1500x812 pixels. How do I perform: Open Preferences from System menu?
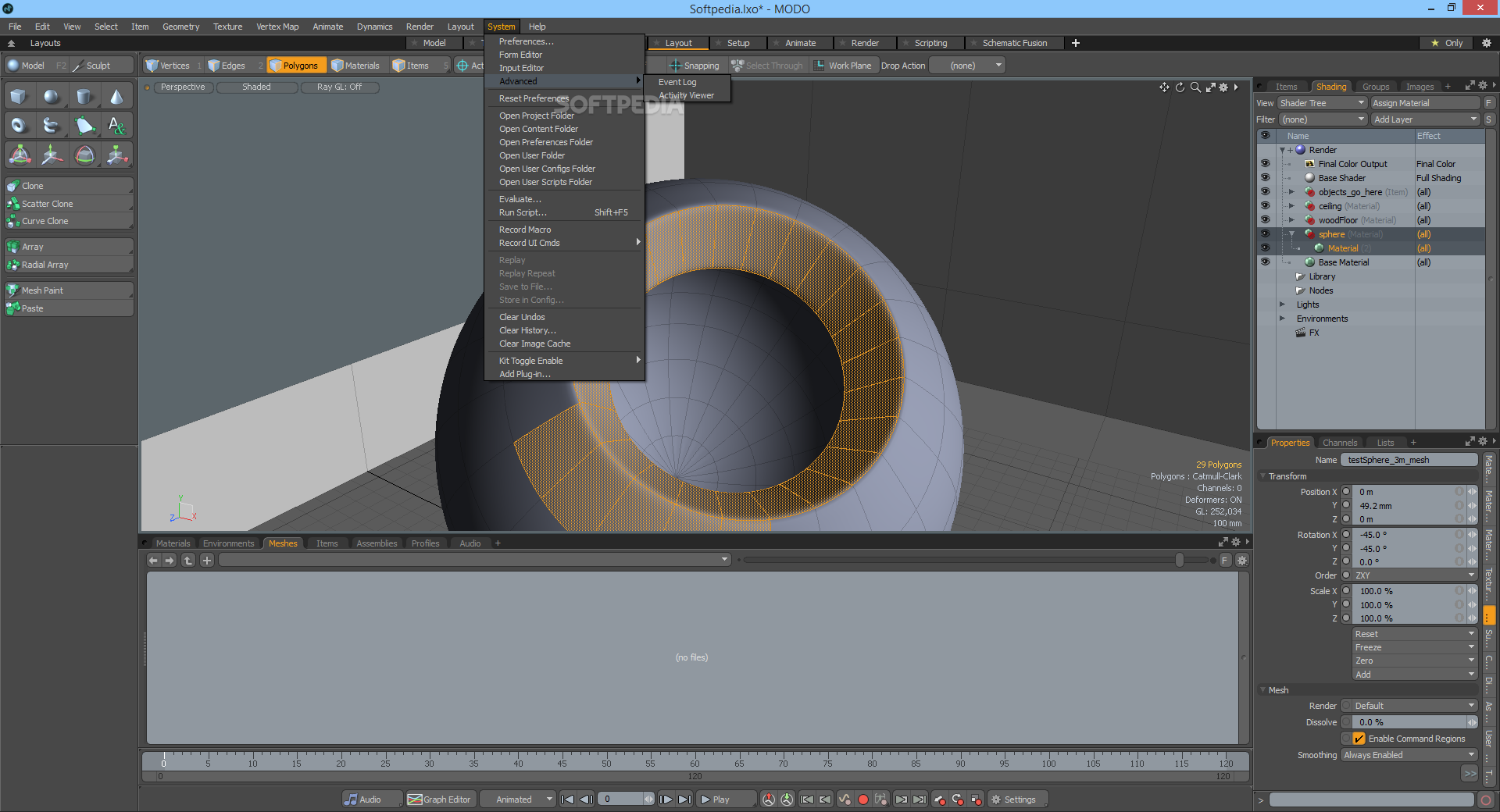(526, 41)
